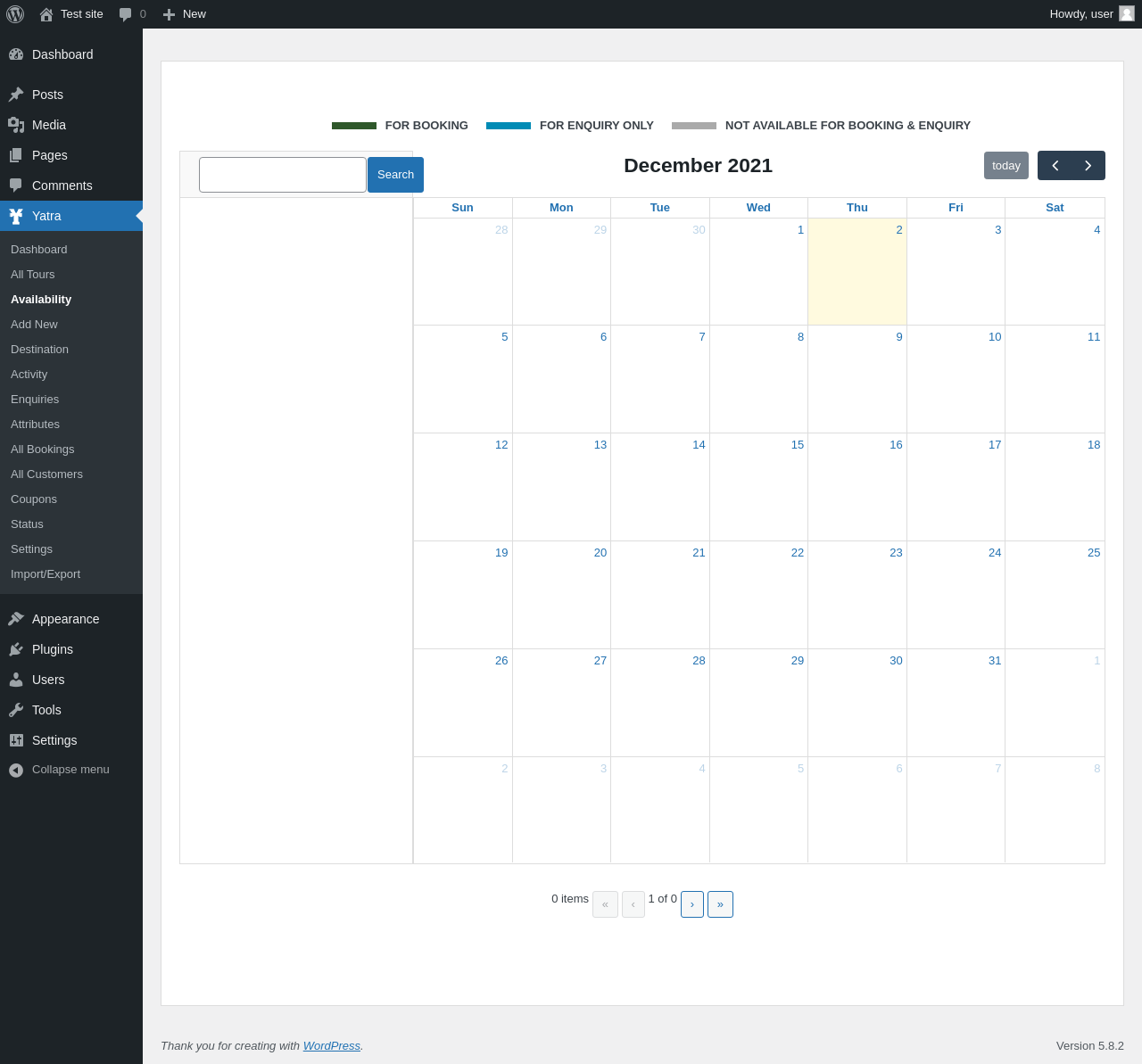The image size is (1142, 1064).
Task: Select the Coupons submenu item
Action: [x=34, y=499]
